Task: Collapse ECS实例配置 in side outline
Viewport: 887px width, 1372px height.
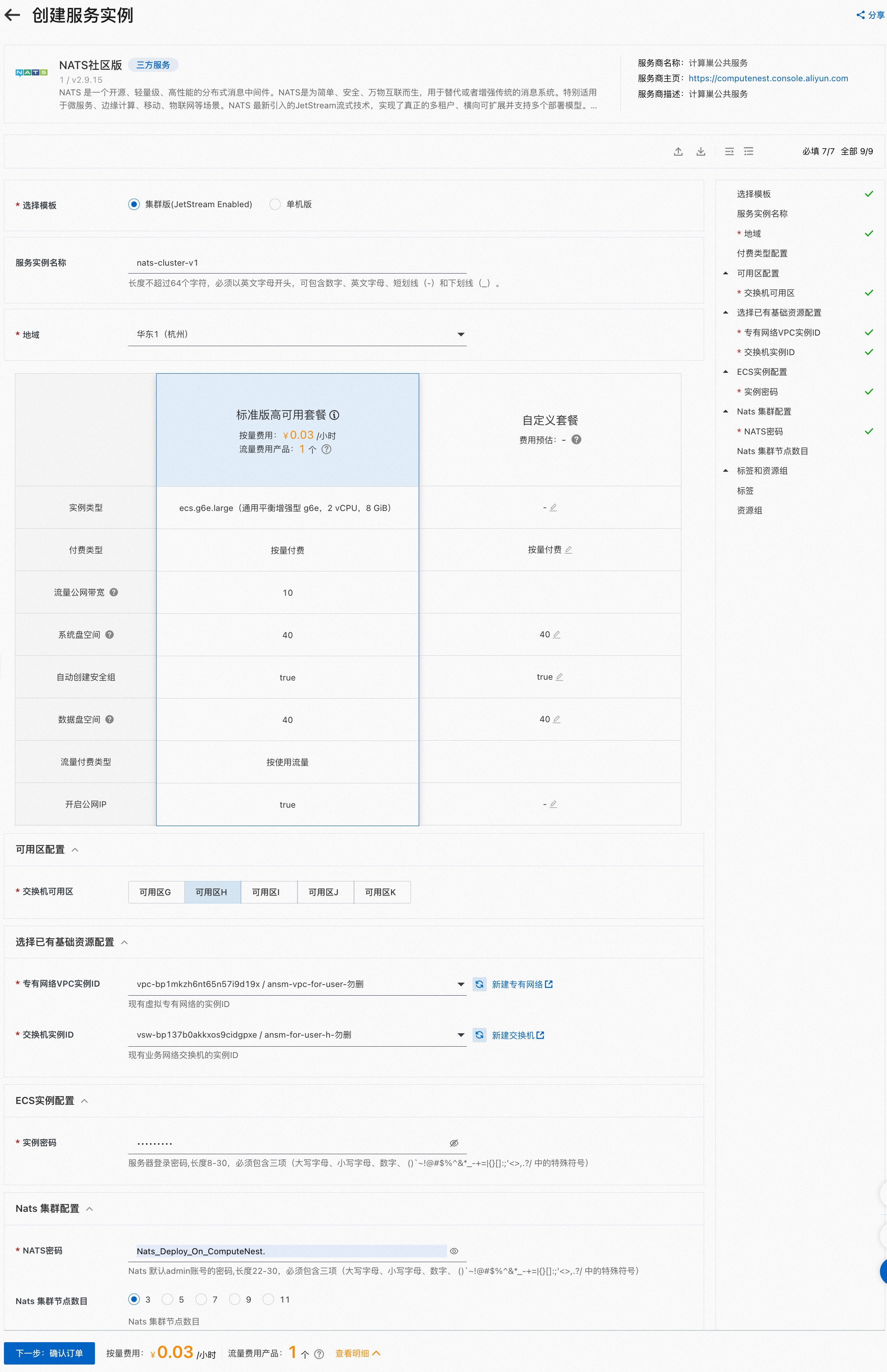Action: [726, 371]
